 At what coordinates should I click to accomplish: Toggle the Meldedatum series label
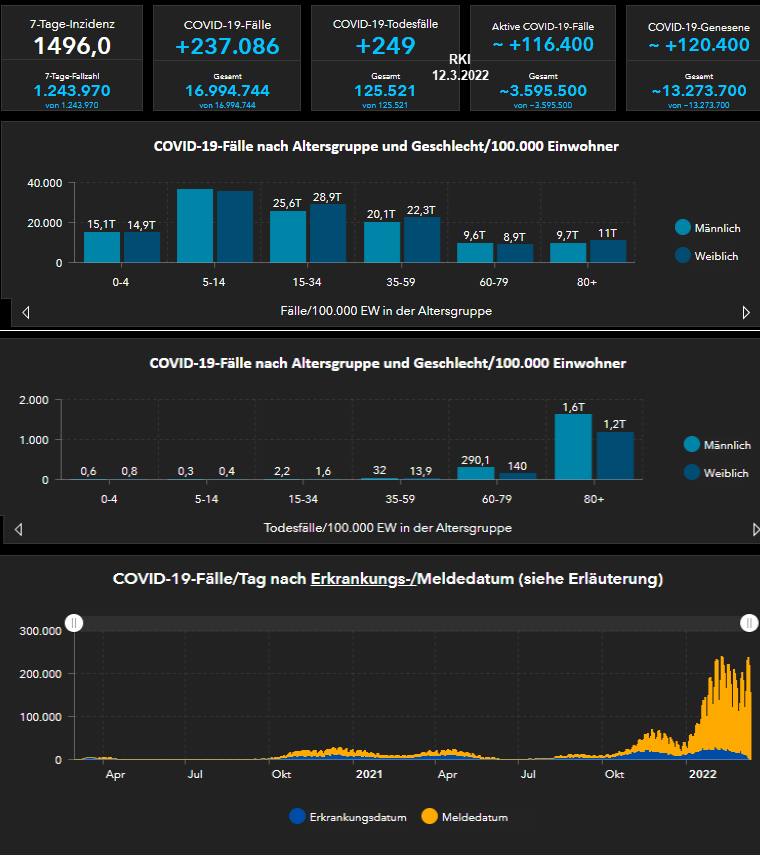(474, 817)
